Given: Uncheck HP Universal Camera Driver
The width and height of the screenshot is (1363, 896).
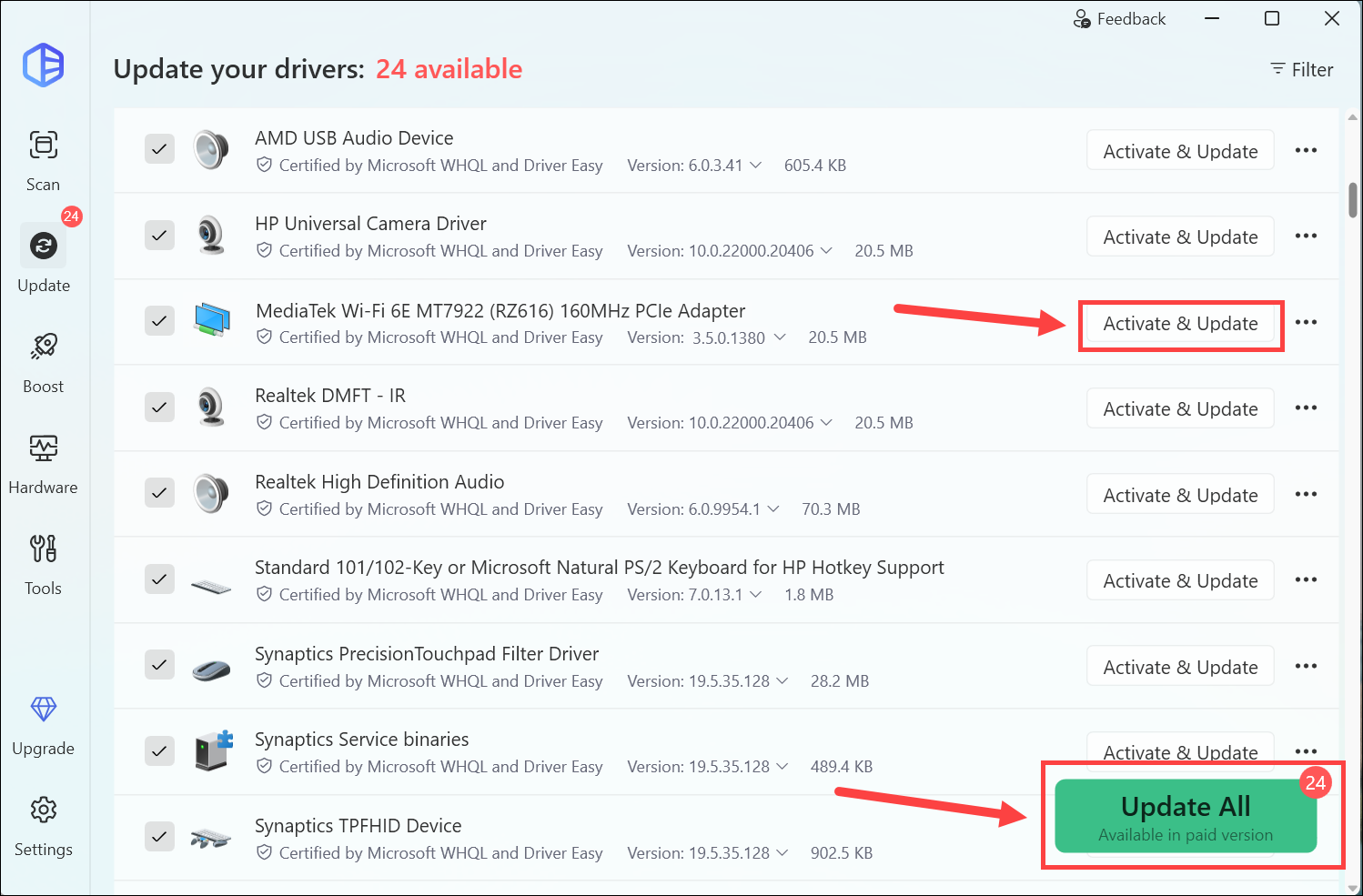Looking at the screenshot, I should (x=159, y=236).
